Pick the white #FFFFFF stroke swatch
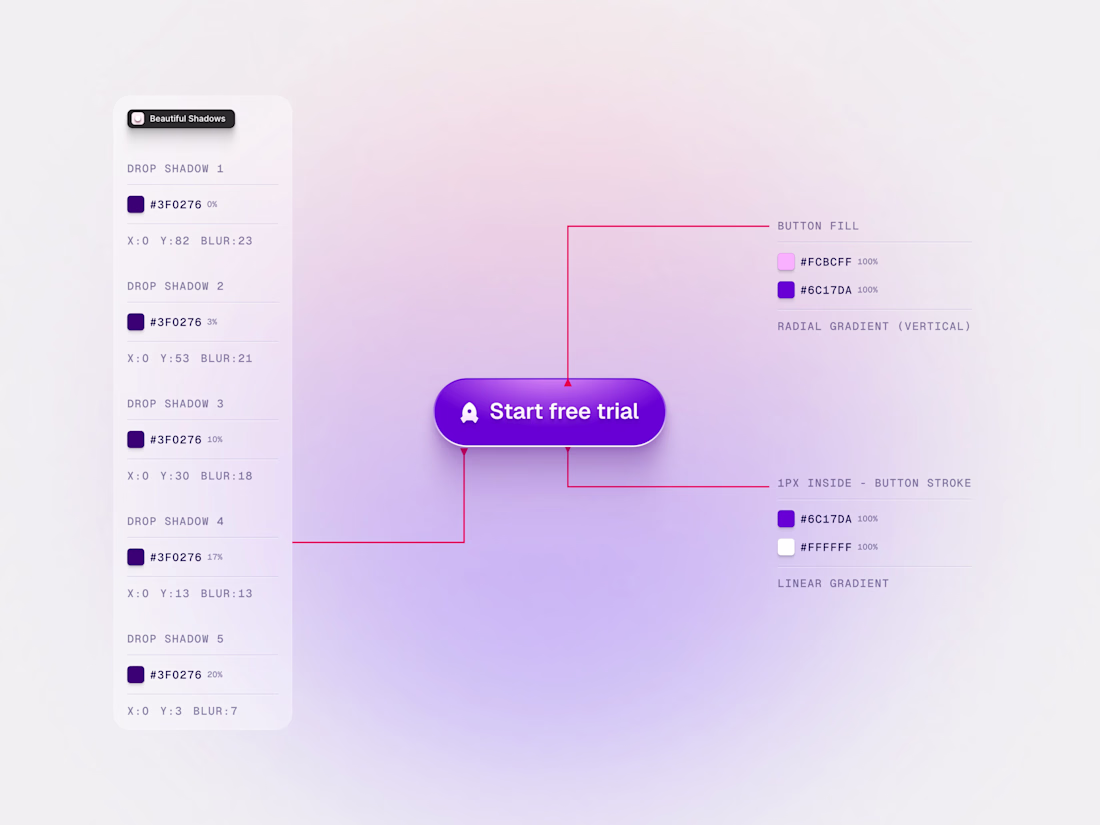Image resolution: width=1100 pixels, height=825 pixels. (786, 546)
